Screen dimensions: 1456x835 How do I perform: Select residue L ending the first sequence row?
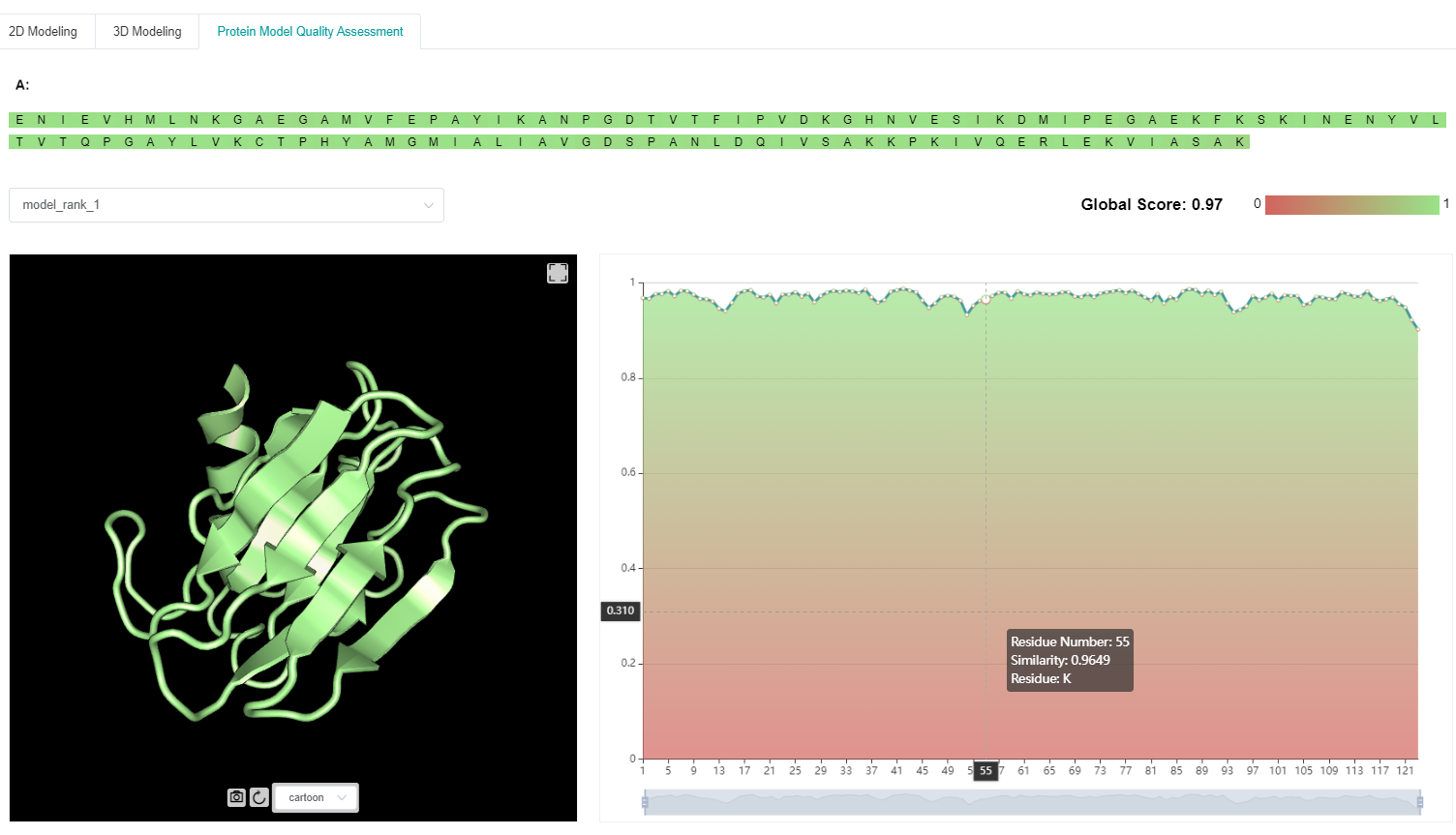[1435, 120]
